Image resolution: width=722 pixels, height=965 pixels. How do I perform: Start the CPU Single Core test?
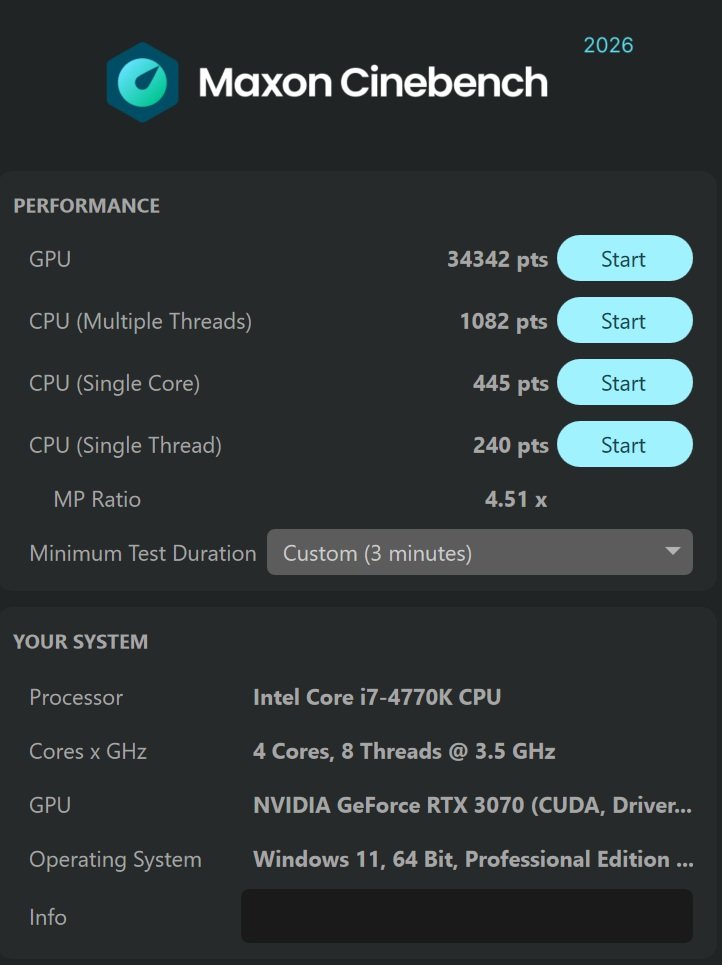624,383
